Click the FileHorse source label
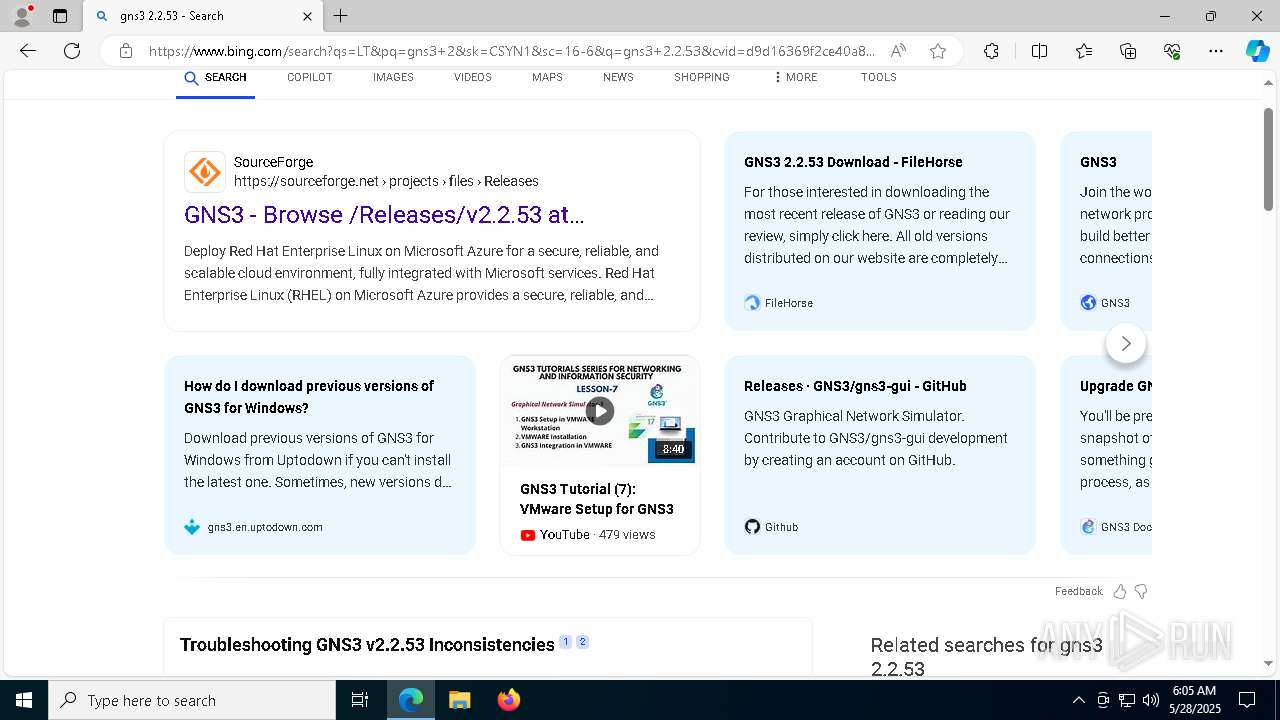Image resolution: width=1280 pixels, height=720 pixels. 789,303
